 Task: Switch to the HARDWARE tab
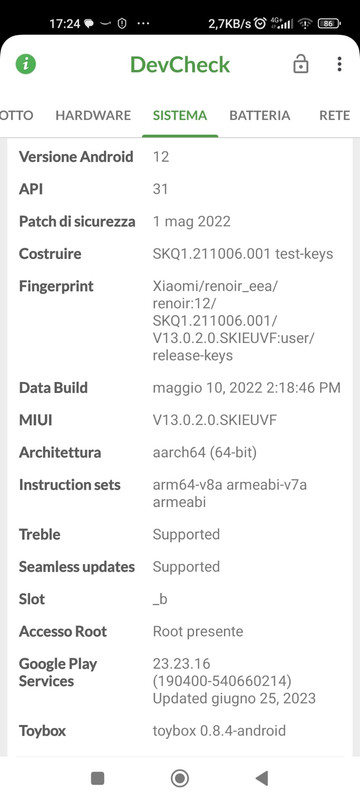click(x=93, y=115)
